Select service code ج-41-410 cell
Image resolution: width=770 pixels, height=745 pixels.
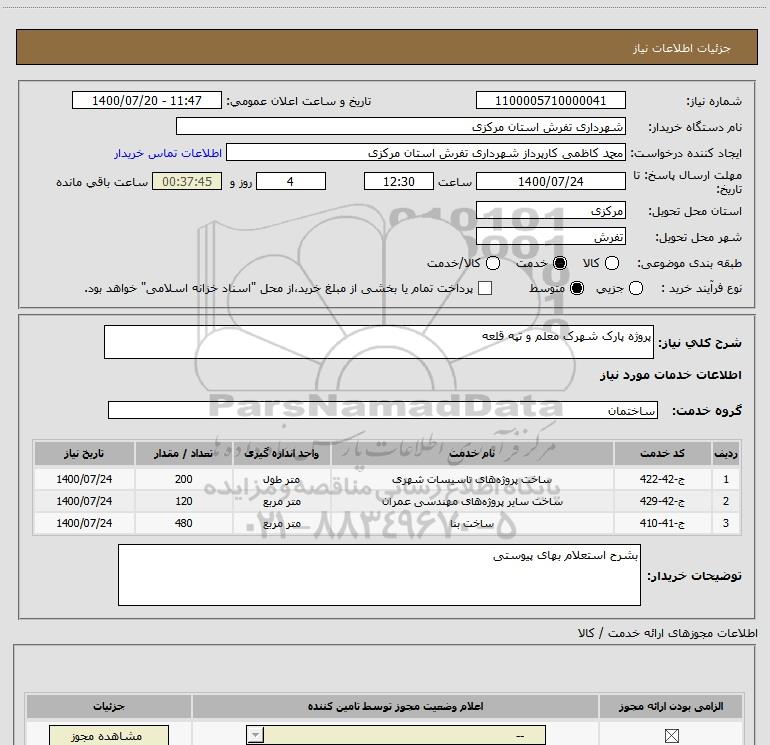click(x=662, y=523)
